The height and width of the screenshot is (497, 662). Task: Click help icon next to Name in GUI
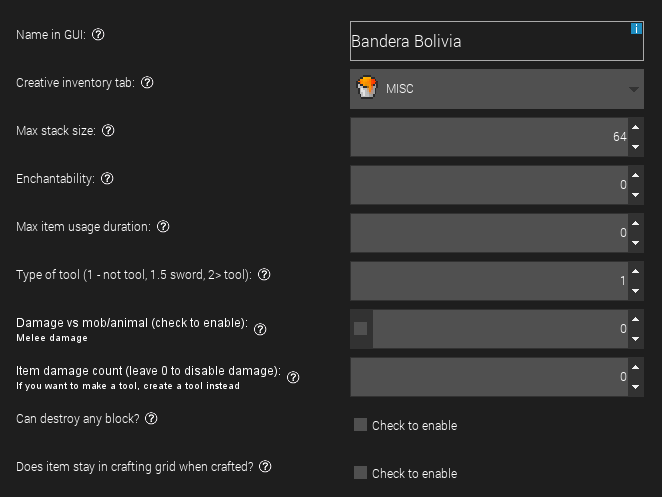tap(98, 35)
